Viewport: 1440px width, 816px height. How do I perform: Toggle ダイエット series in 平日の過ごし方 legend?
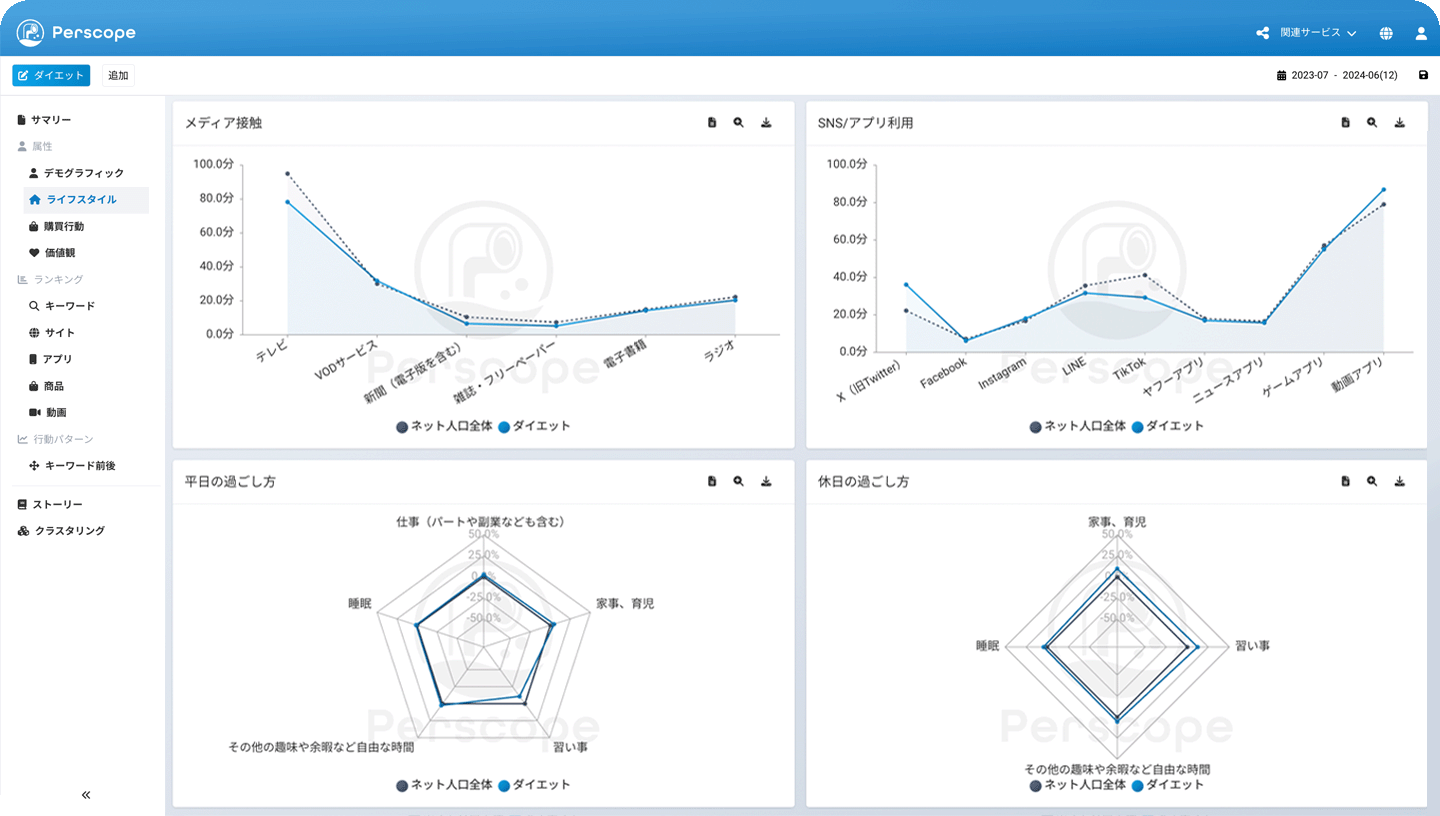coord(534,785)
